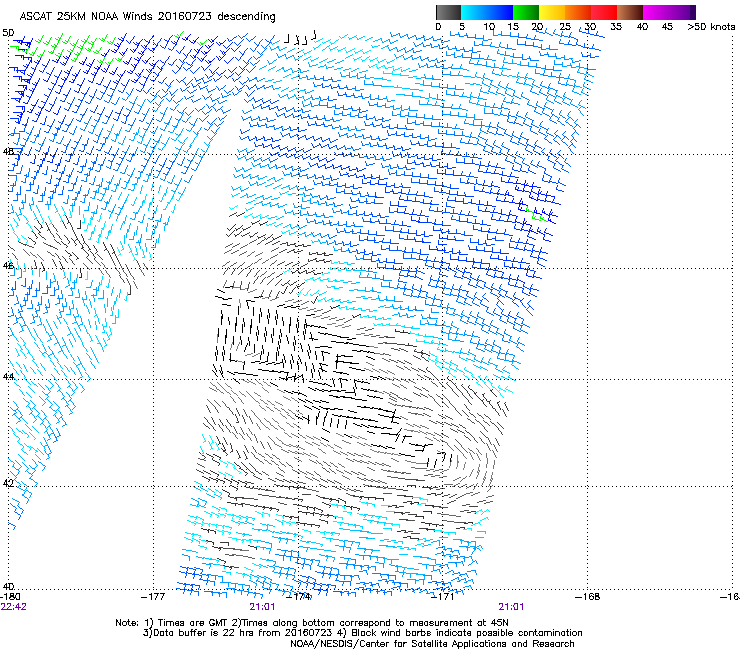Click the "21:01" time label nearest -174
Screen dimensions: 740x650
(x=262, y=607)
